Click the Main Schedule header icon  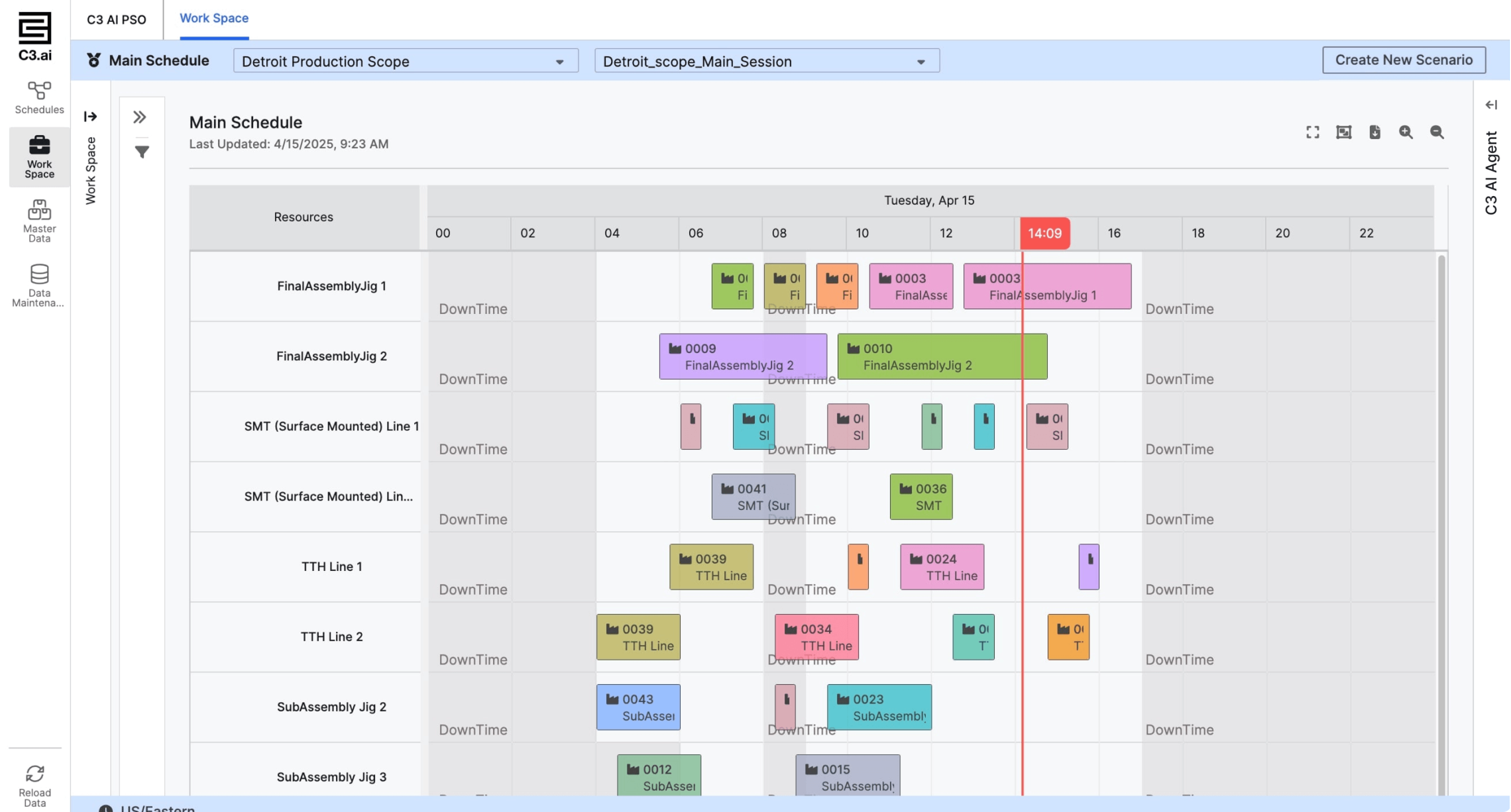click(x=94, y=60)
